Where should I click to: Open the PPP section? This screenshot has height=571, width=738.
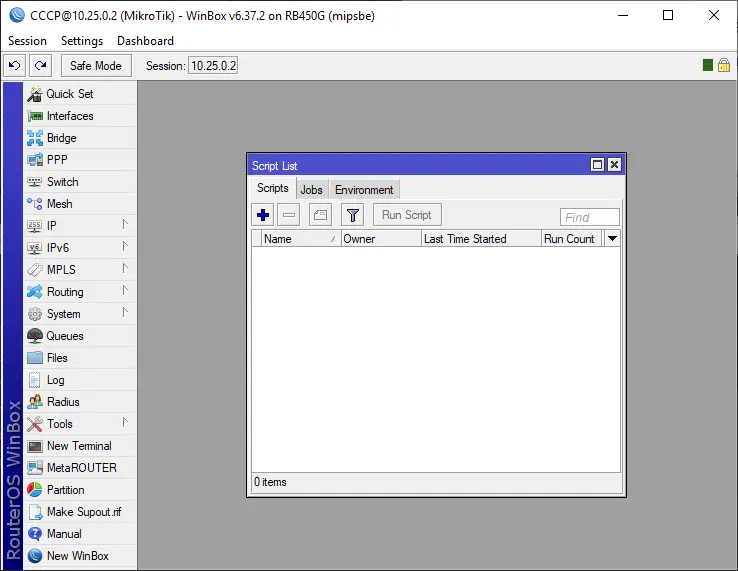pos(80,160)
